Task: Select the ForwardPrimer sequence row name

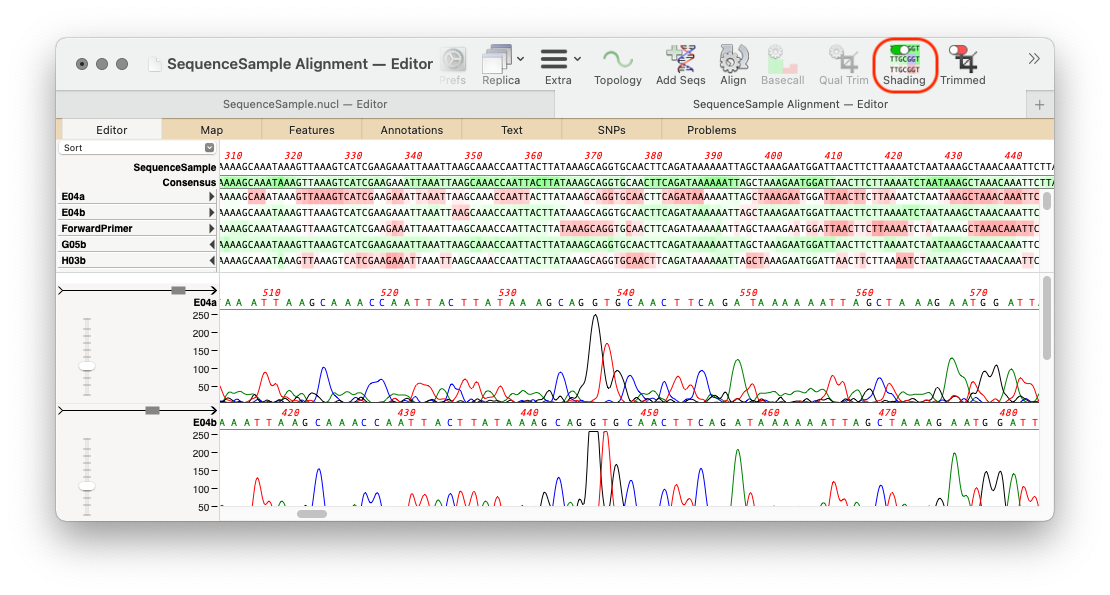Action: point(97,229)
